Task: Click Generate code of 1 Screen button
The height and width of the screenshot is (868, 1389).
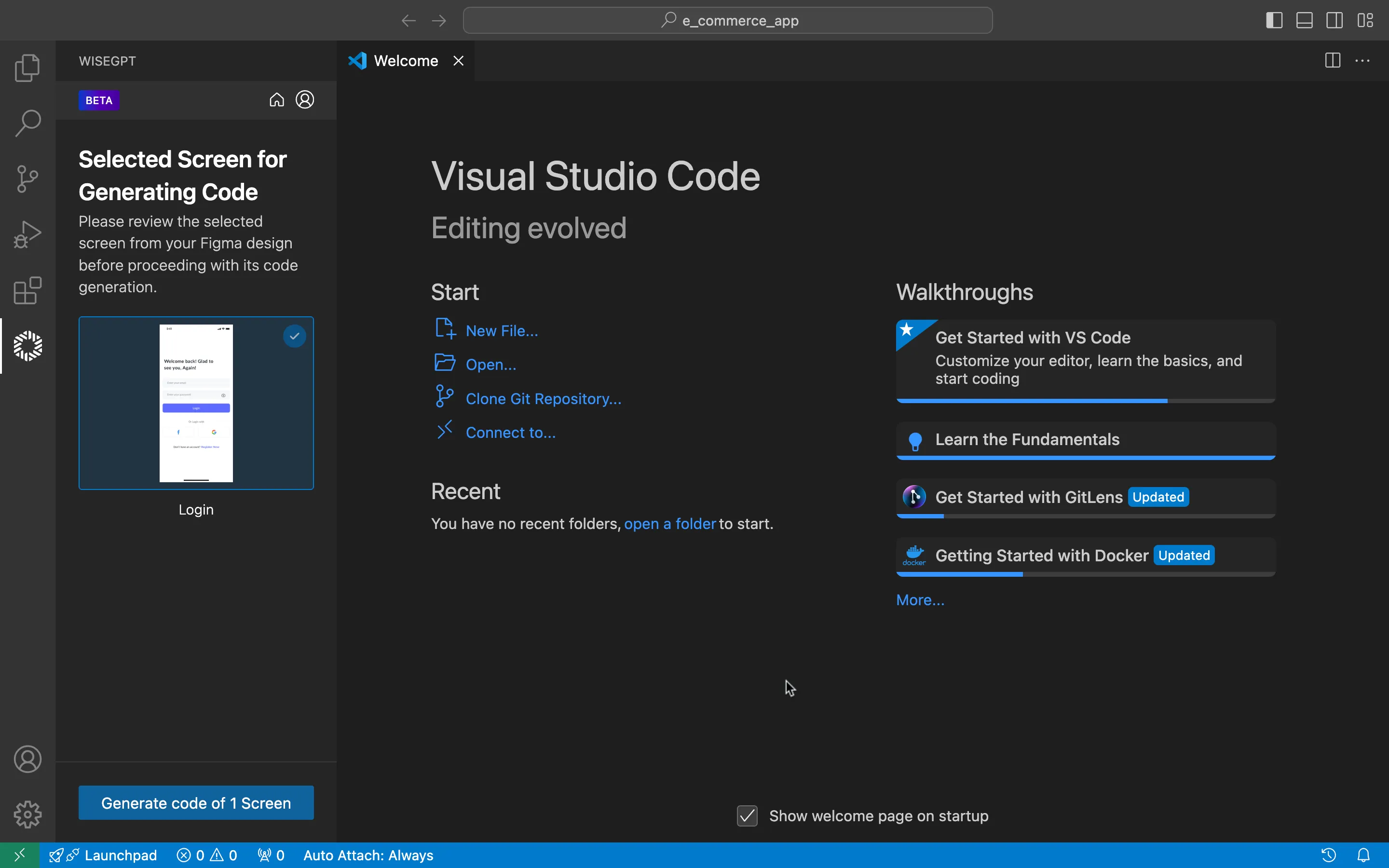Action: coord(196,802)
